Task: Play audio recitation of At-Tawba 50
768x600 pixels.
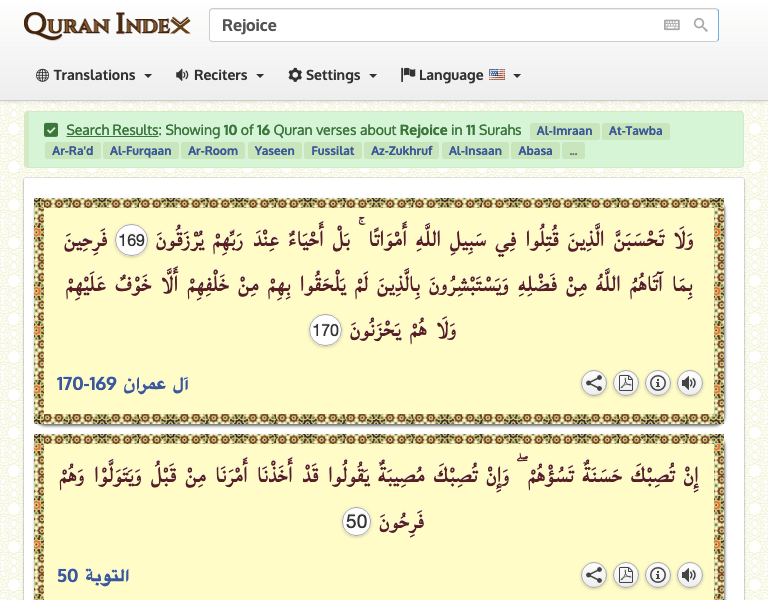Action: point(688,575)
